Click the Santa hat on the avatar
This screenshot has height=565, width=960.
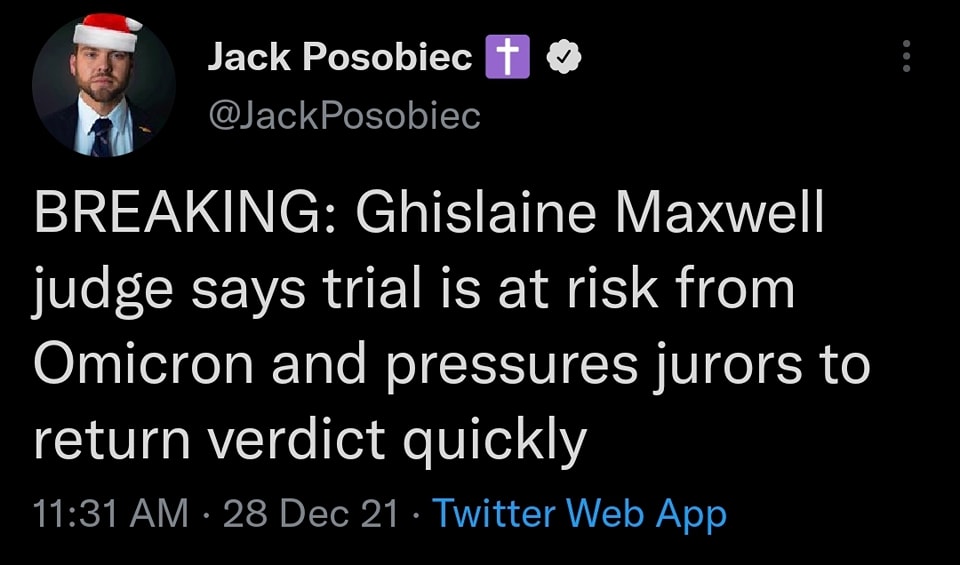coord(107,30)
